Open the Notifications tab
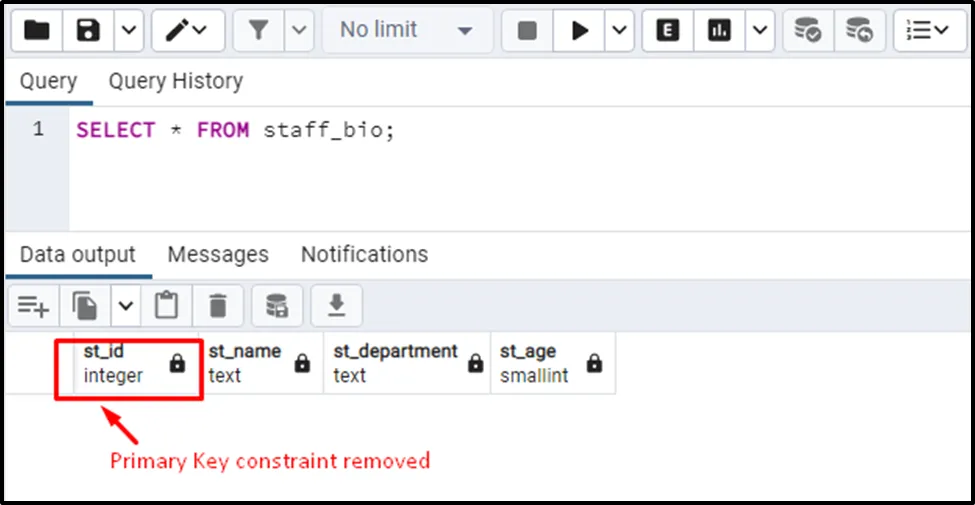The width and height of the screenshot is (975, 505). [364, 254]
